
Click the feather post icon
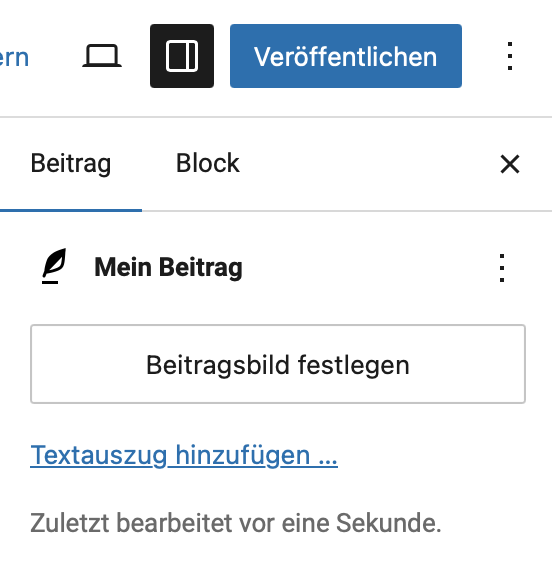(54, 266)
